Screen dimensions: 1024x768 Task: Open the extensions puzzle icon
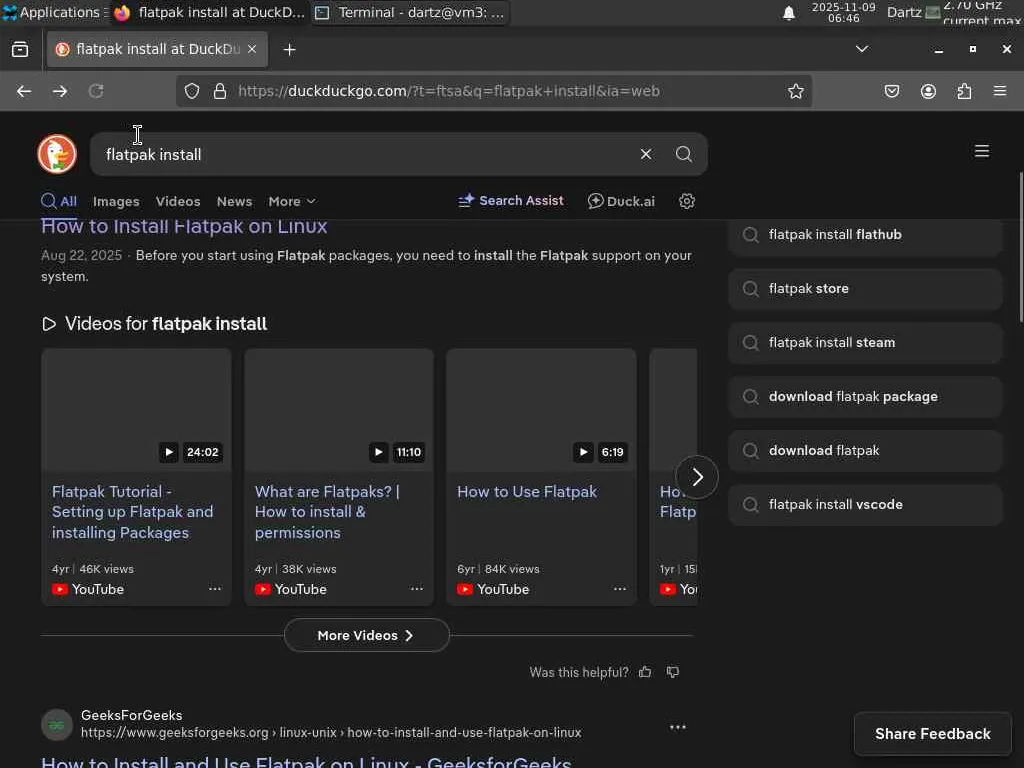[x=965, y=91]
